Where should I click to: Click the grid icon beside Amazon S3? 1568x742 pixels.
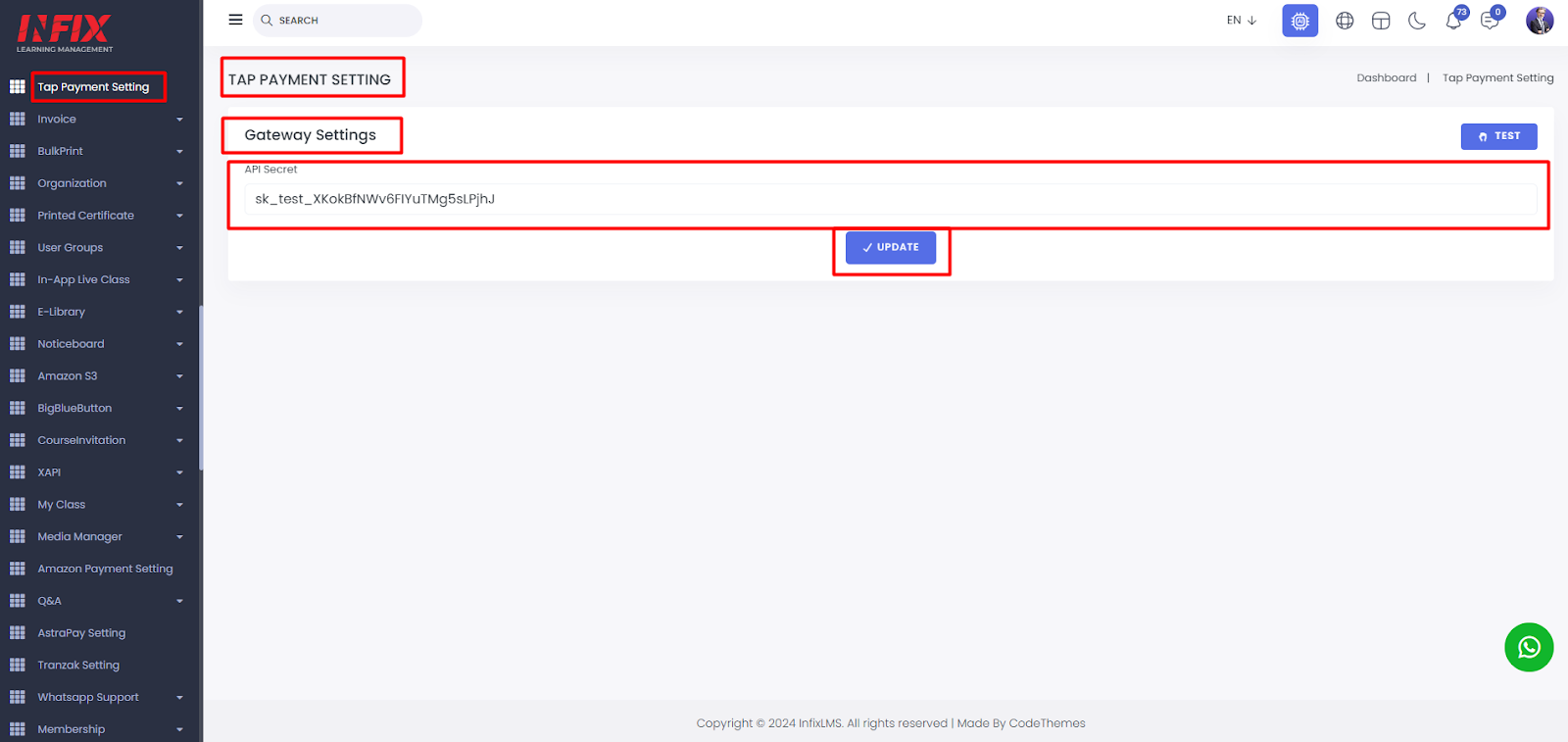click(18, 375)
